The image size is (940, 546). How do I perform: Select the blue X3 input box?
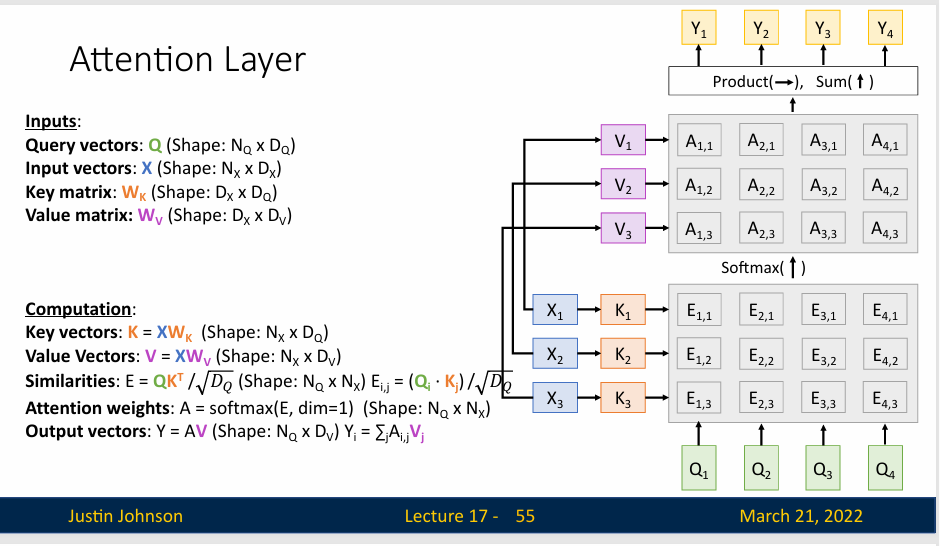pos(555,397)
